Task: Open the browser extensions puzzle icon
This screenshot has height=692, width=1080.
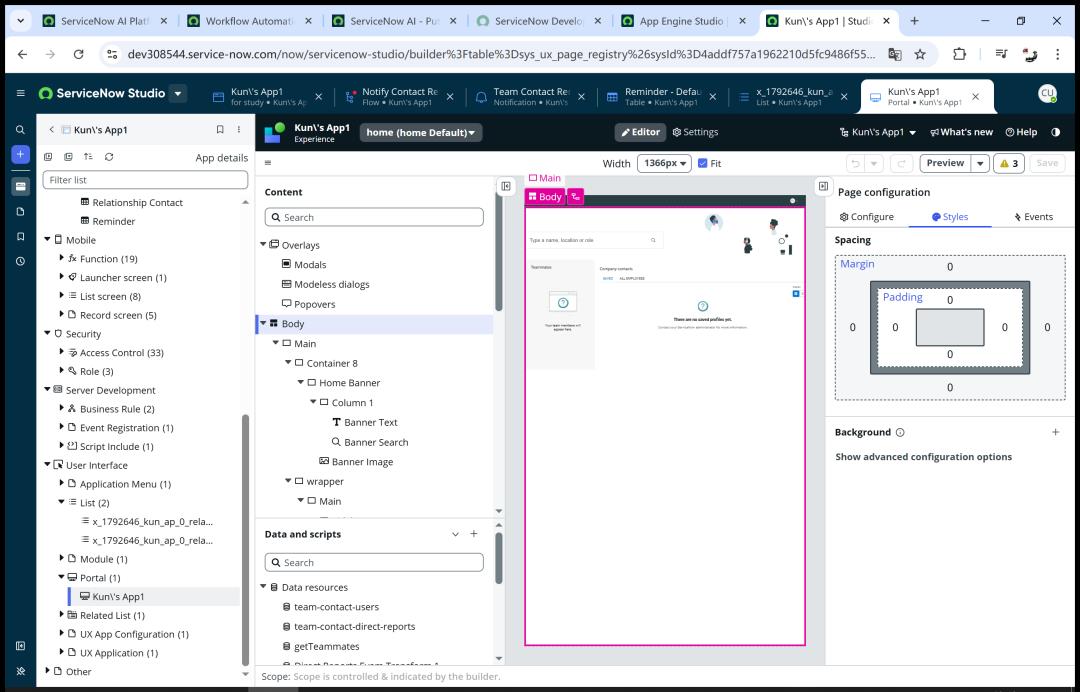Action: click(959, 54)
